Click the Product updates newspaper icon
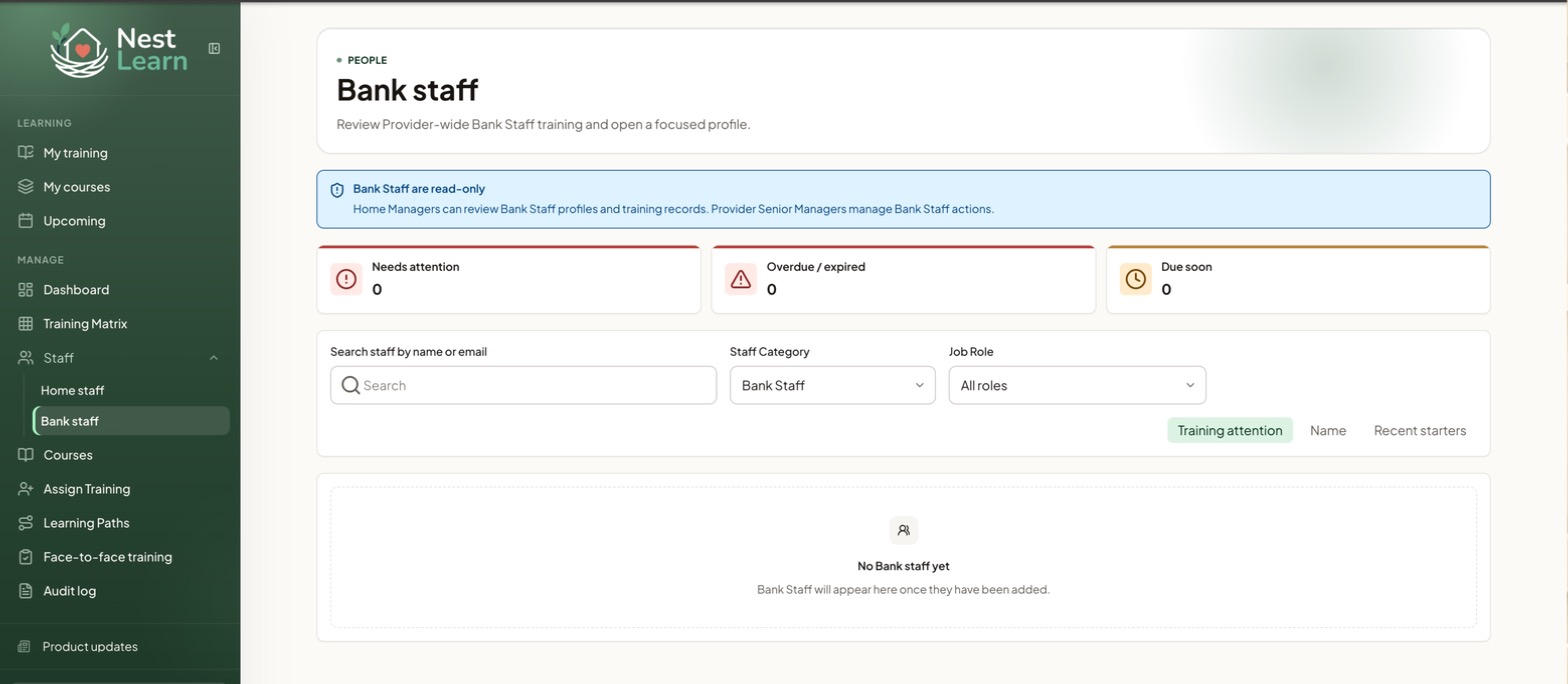Viewport: 1568px width, 684px height. pyautogui.click(x=25, y=647)
